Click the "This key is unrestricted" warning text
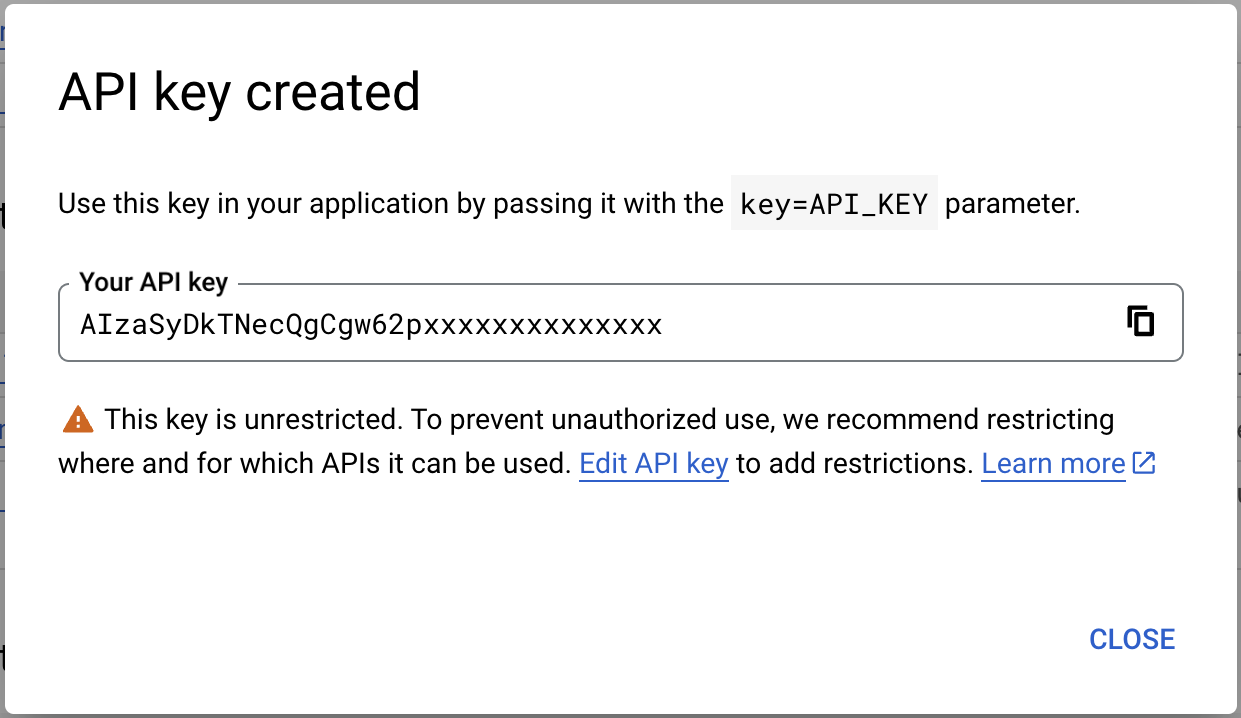 pos(252,419)
